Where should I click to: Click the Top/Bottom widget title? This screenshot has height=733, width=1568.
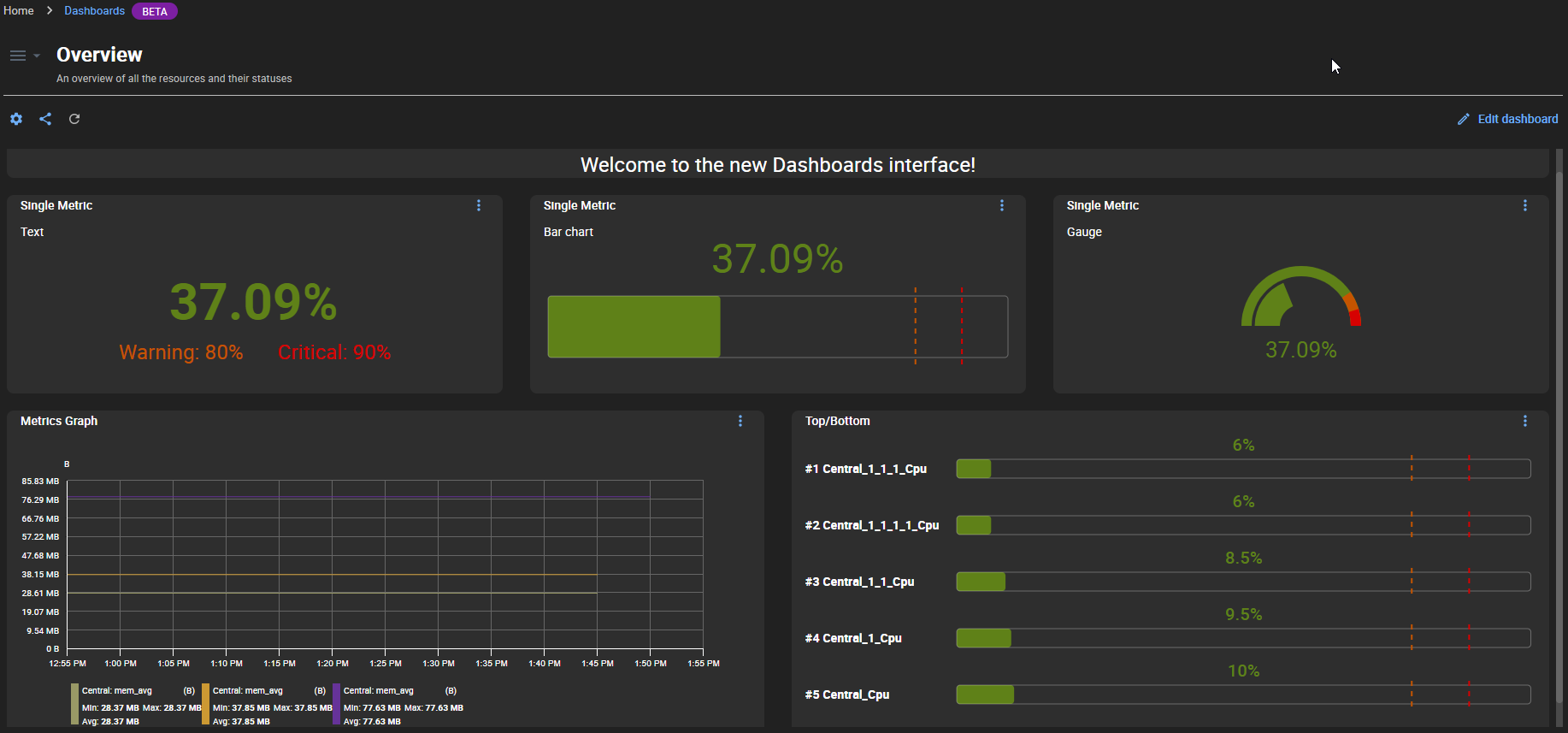(837, 421)
